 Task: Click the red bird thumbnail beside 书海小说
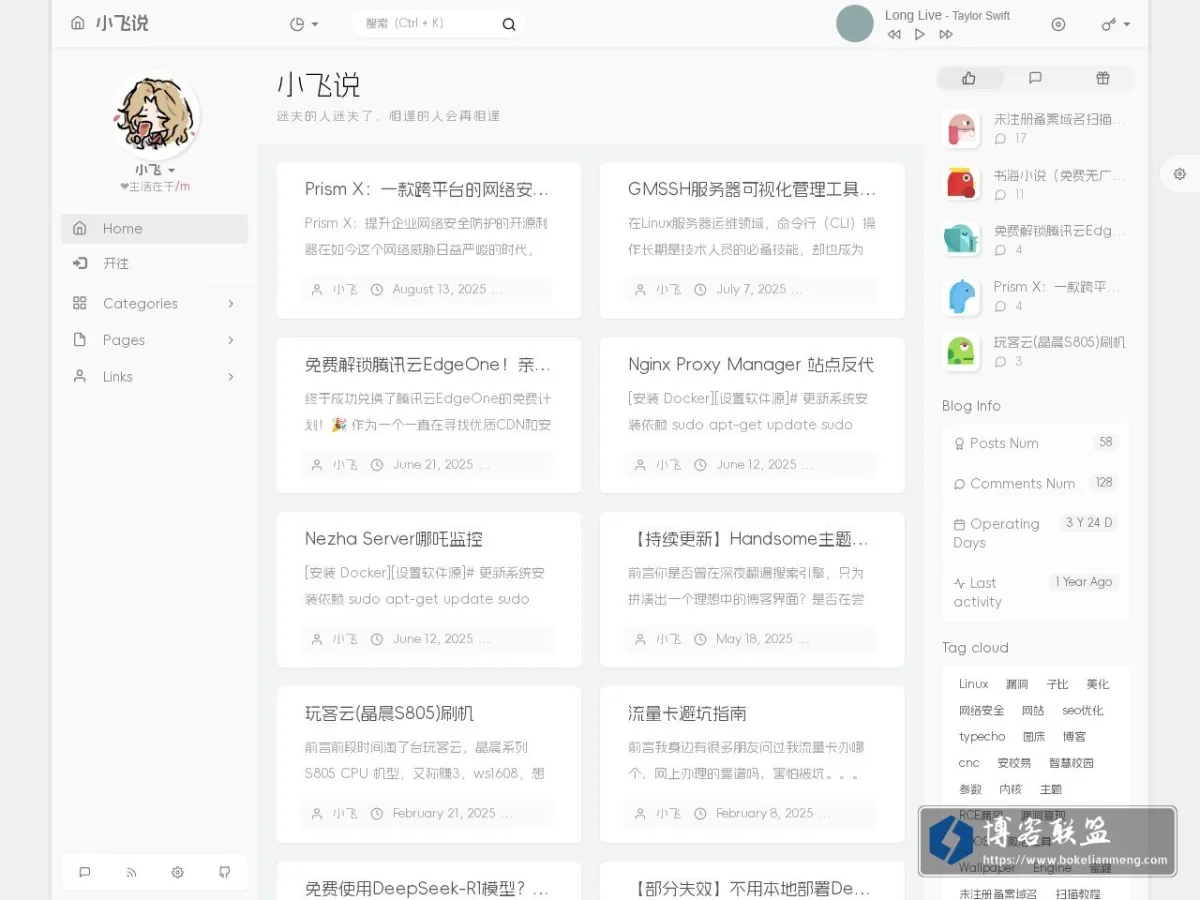(962, 184)
